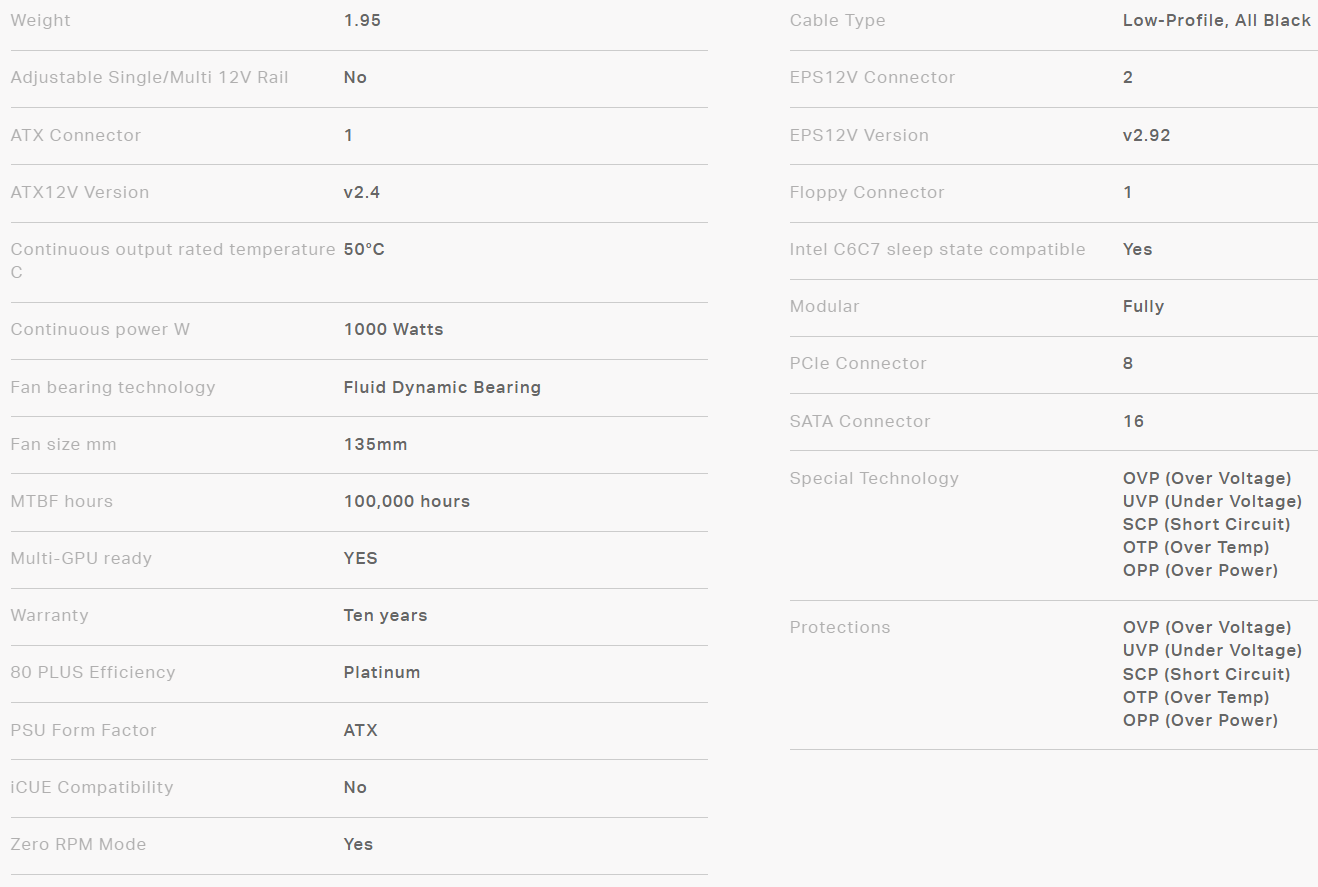Viewport: 1318px width, 887px height.
Task: Click the "Special Technology" label
Action: pyautogui.click(x=874, y=478)
